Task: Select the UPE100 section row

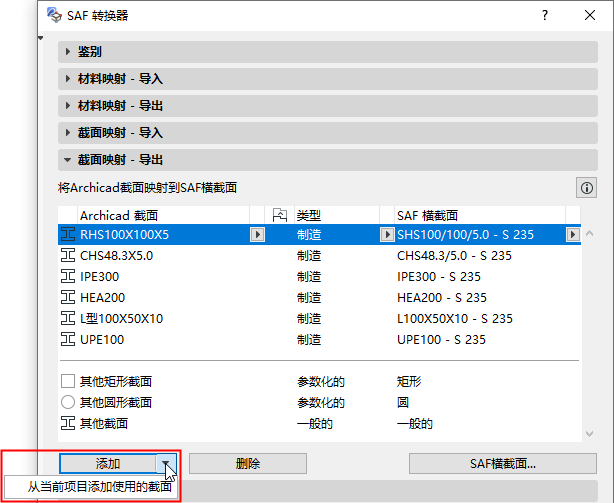Action: [319, 339]
